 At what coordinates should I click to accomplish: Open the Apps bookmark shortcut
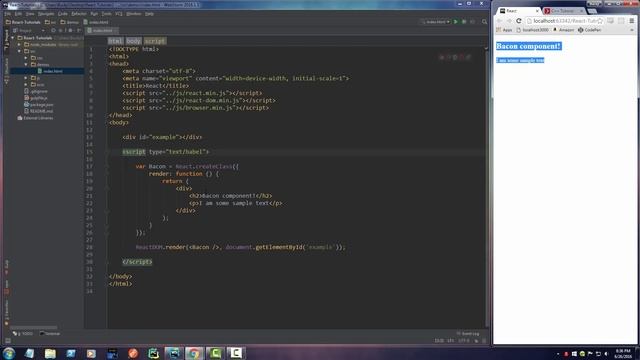click(504, 30)
